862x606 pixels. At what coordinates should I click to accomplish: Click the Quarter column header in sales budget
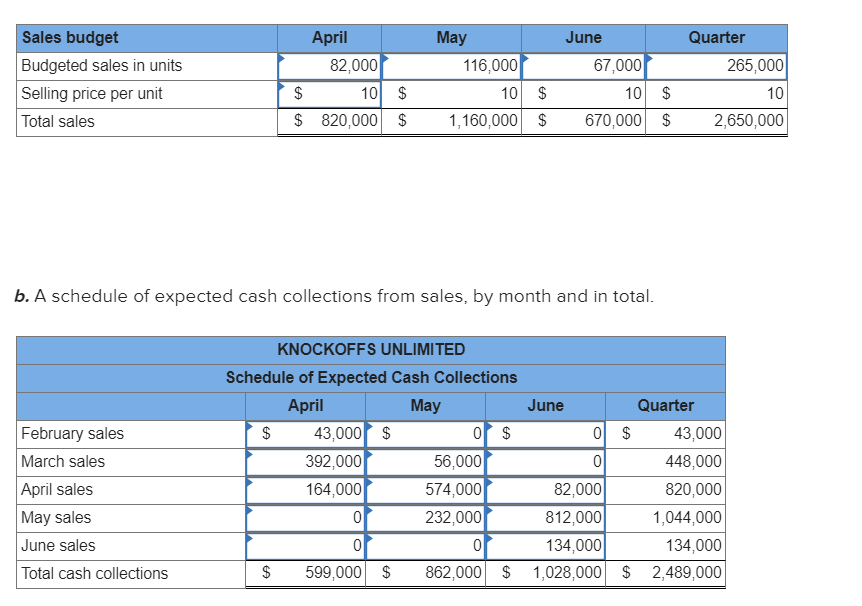tap(716, 37)
